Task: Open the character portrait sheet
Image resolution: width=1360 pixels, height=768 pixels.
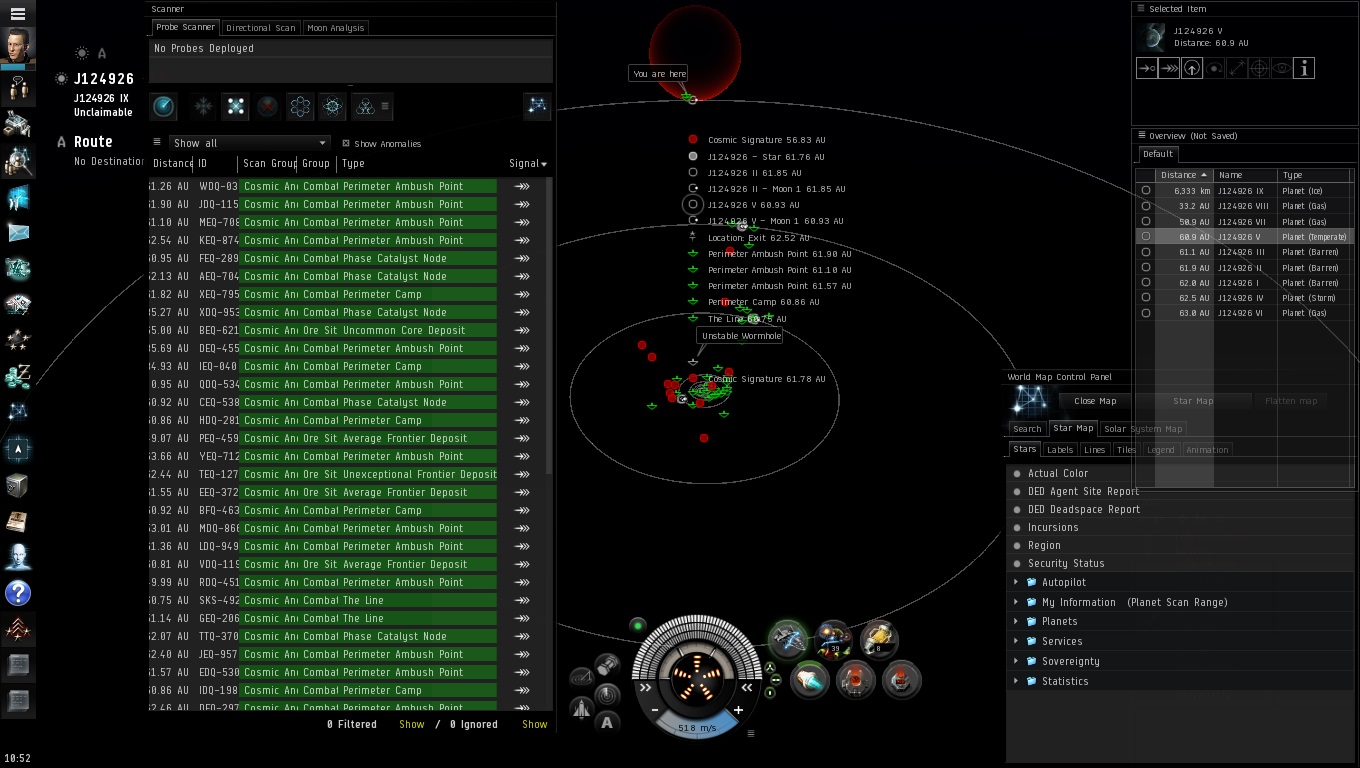Action: click(x=17, y=46)
